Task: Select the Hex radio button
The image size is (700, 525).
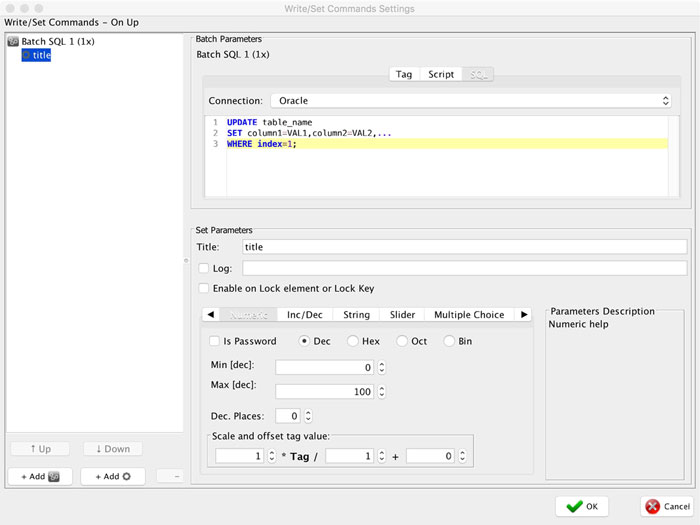Action: (x=353, y=341)
